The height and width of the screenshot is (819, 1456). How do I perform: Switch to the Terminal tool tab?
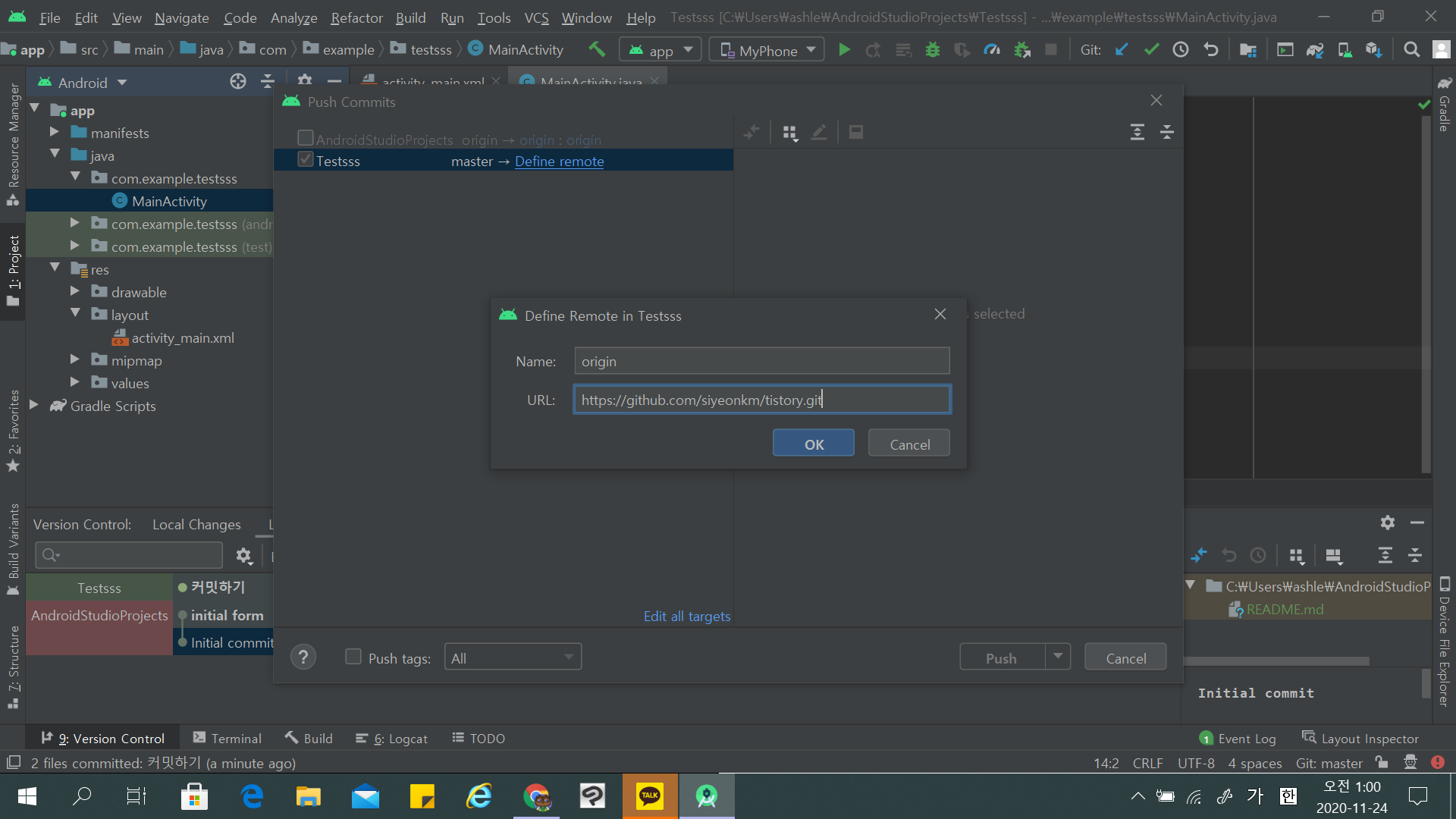pyautogui.click(x=227, y=739)
